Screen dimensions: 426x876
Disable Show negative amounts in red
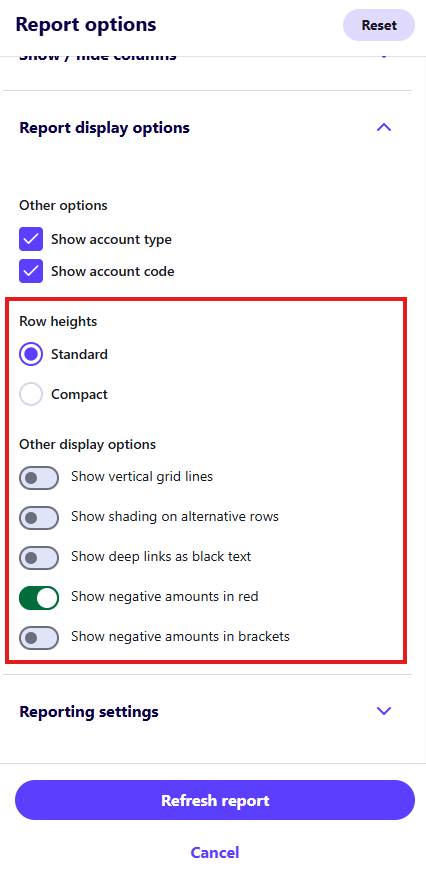pos(39,598)
